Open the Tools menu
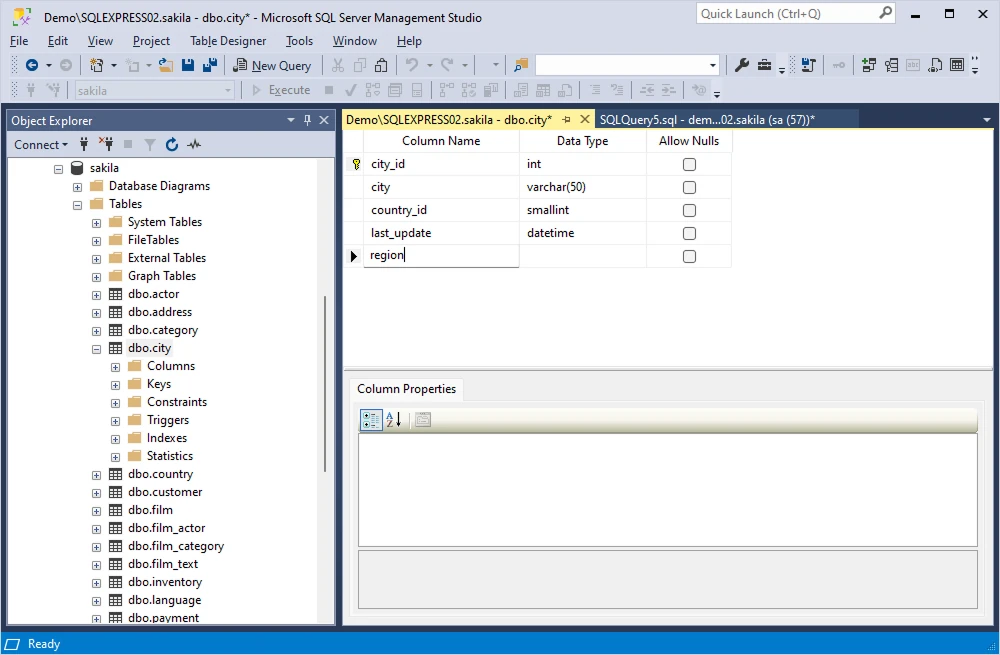1000x655 pixels. (299, 41)
